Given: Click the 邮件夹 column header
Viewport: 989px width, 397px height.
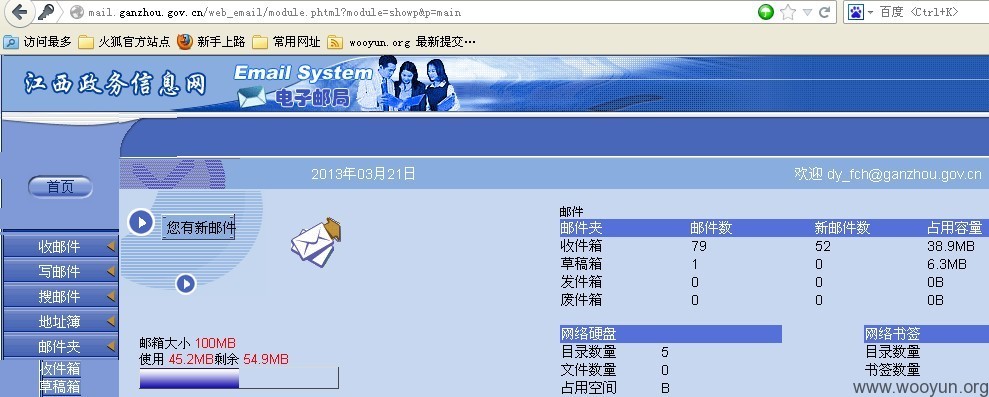Looking at the screenshot, I should (582, 228).
